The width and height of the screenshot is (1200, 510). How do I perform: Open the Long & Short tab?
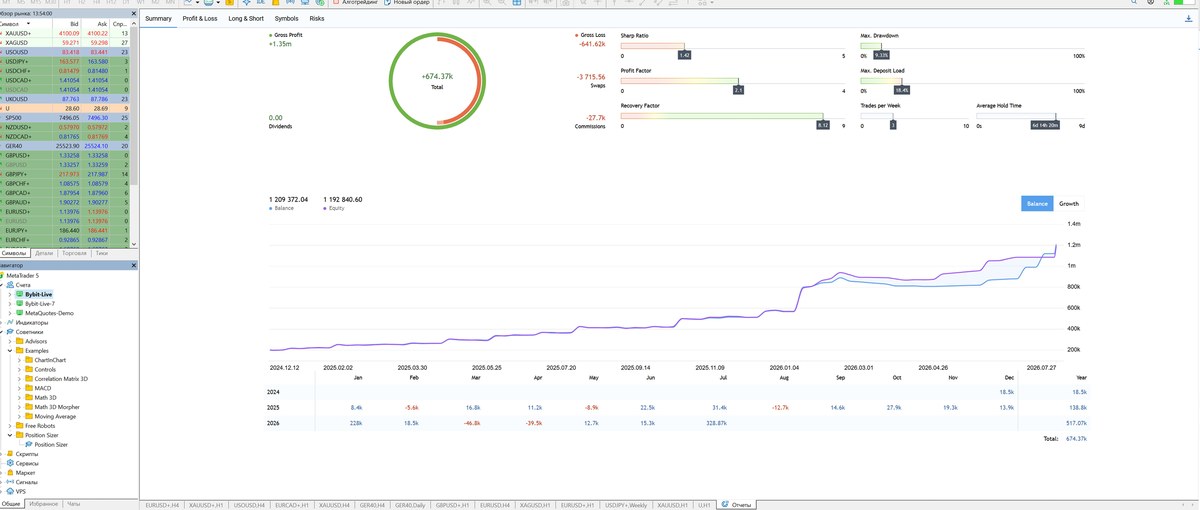coord(246,18)
